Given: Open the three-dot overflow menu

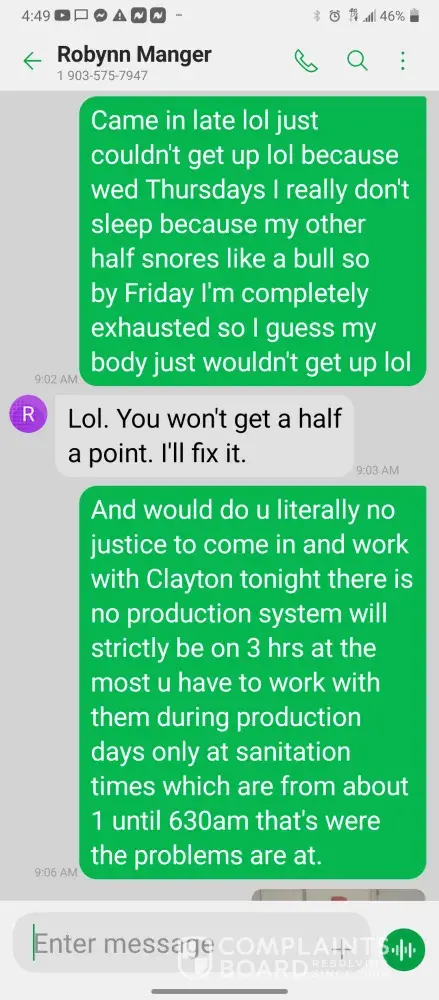Looking at the screenshot, I should click(x=403, y=61).
